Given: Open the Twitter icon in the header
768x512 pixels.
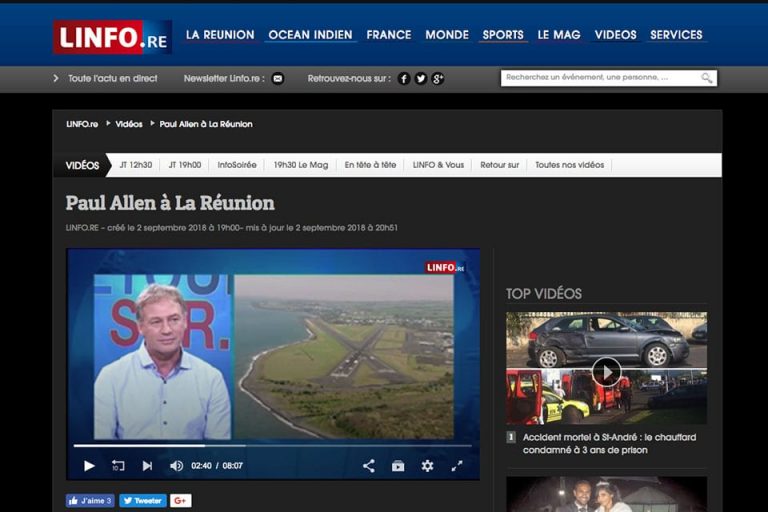Looking at the screenshot, I should (x=421, y=78).
